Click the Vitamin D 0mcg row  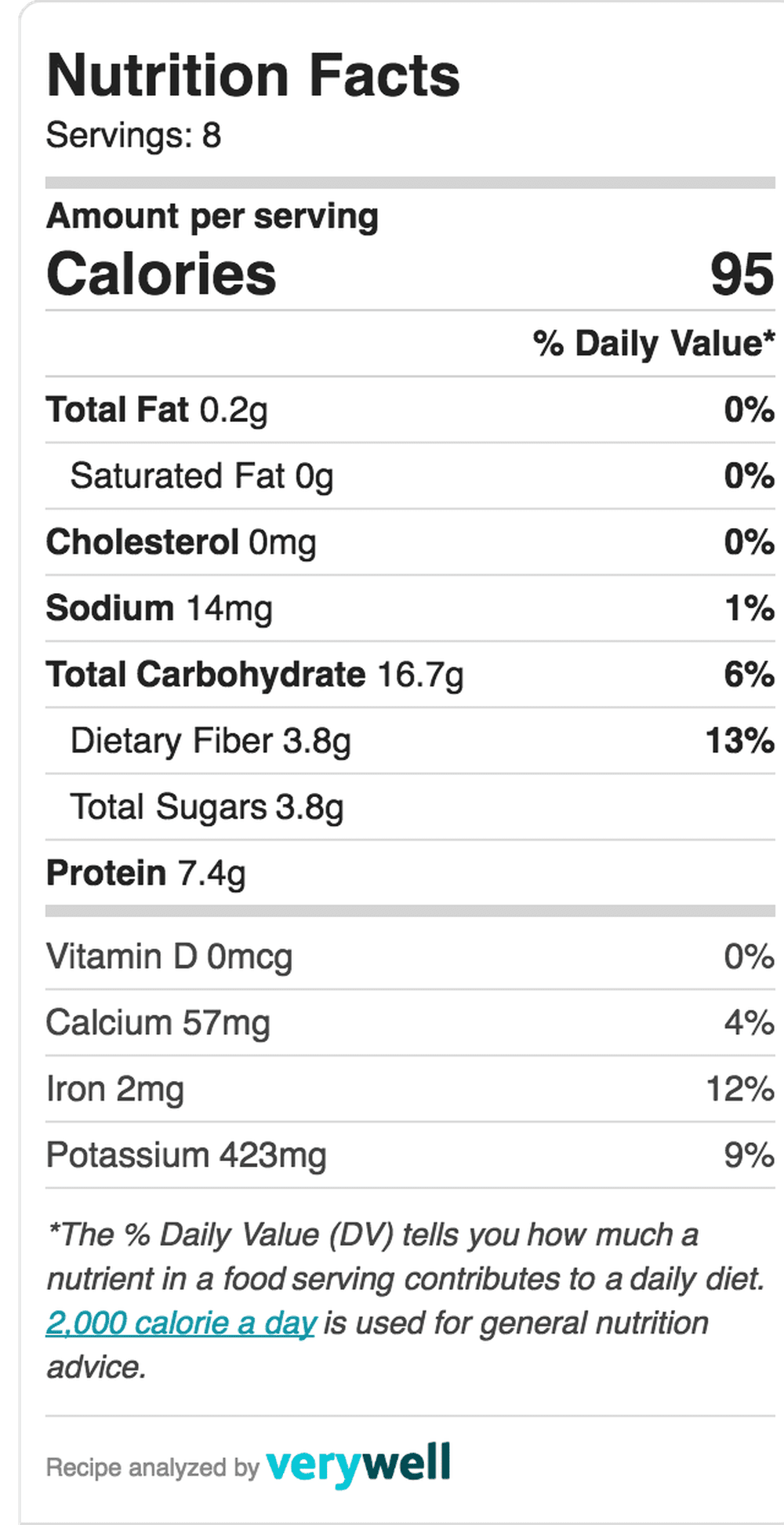(x=410, y=956)
